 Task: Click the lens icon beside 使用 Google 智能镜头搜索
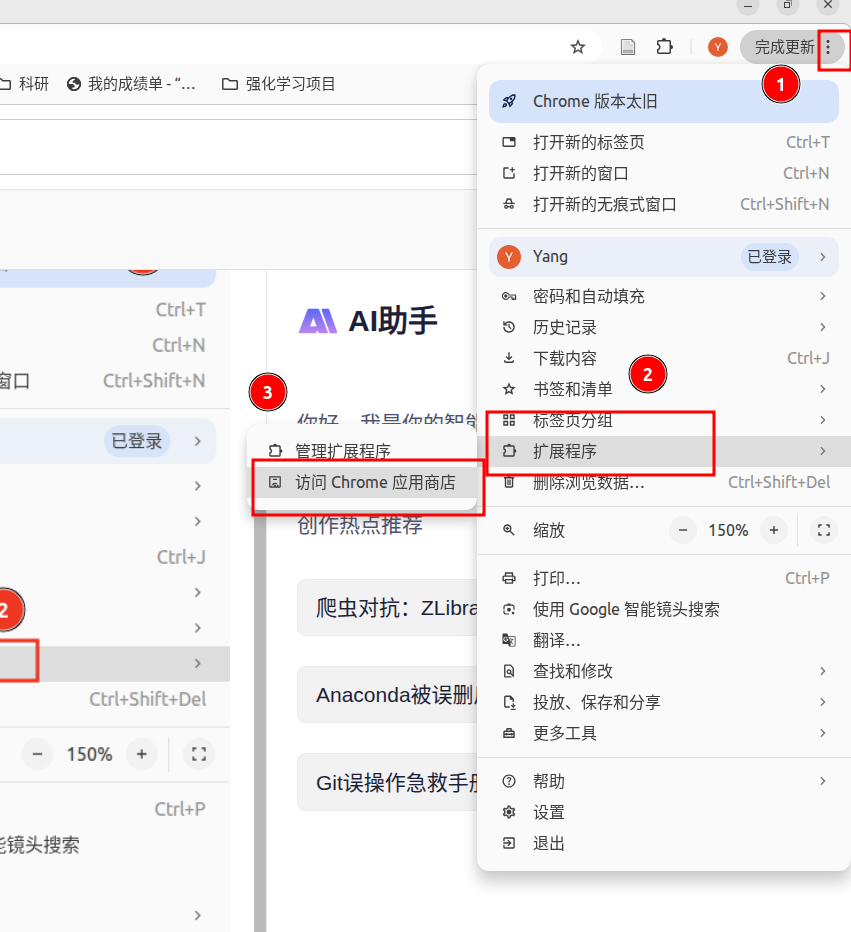(x=509, y=609)
